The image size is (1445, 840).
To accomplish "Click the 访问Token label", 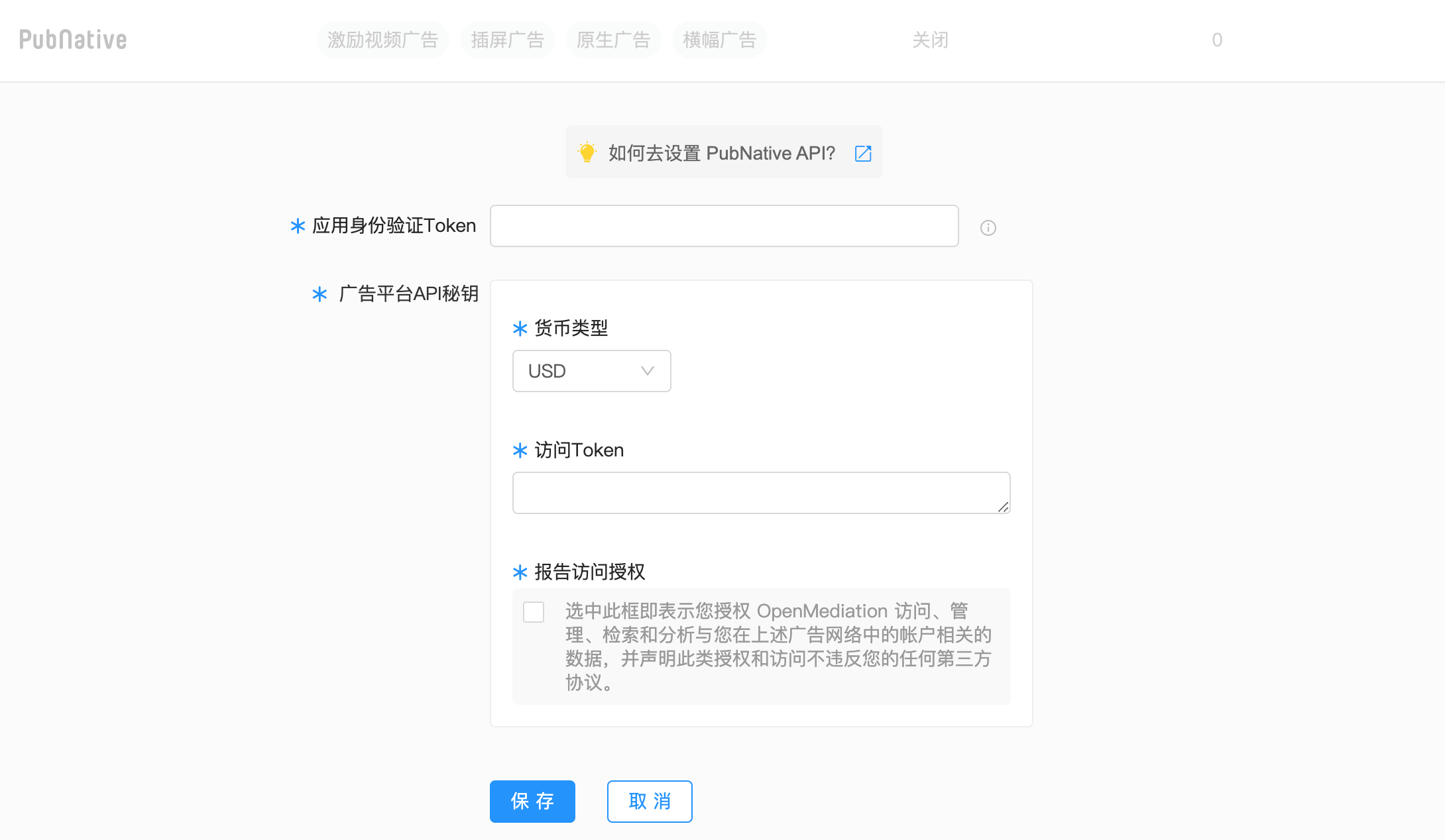I will tap(579, 450).
